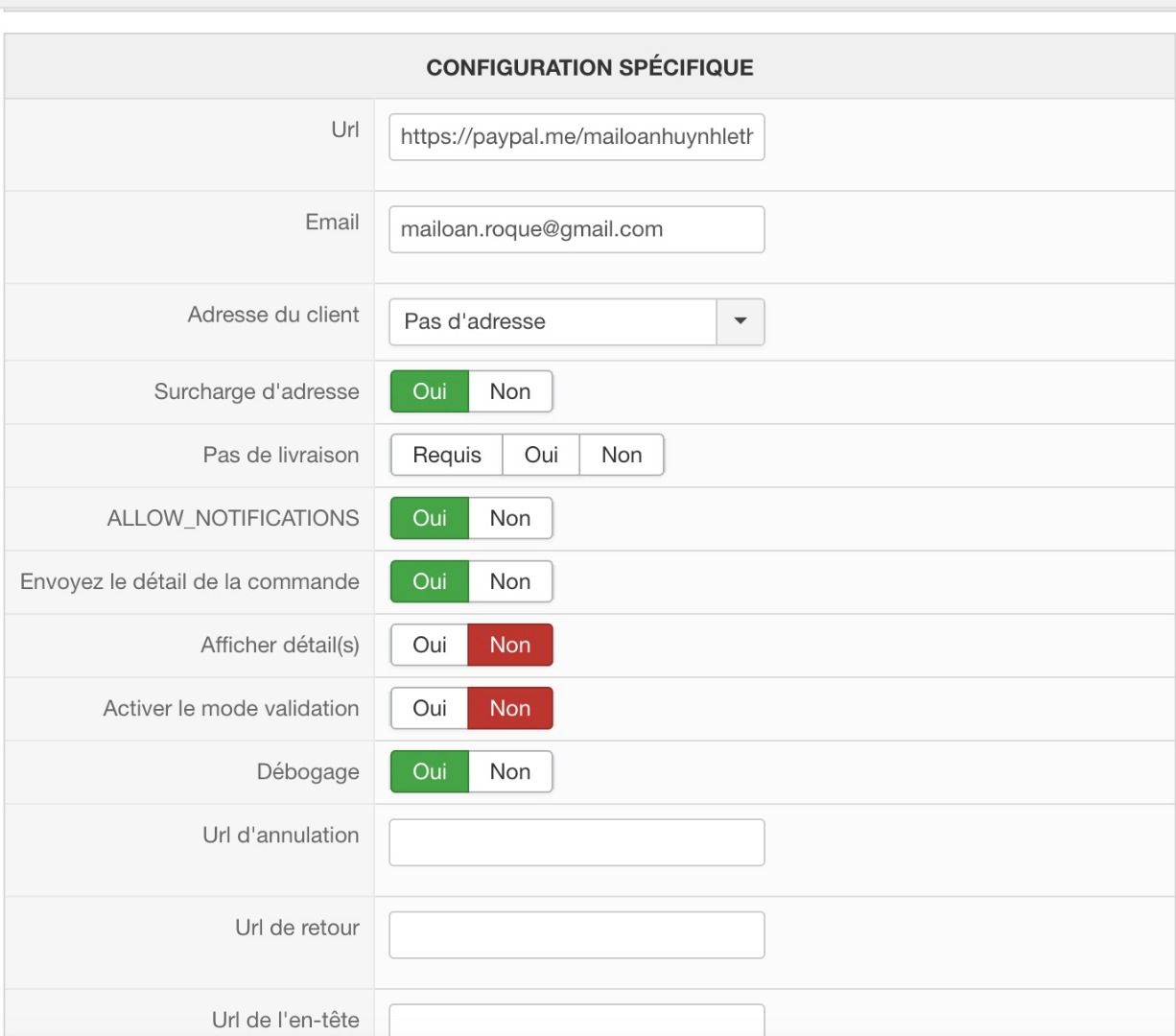
Task: Turn on Activer le mode validation
Action: [x=430, y=708]
